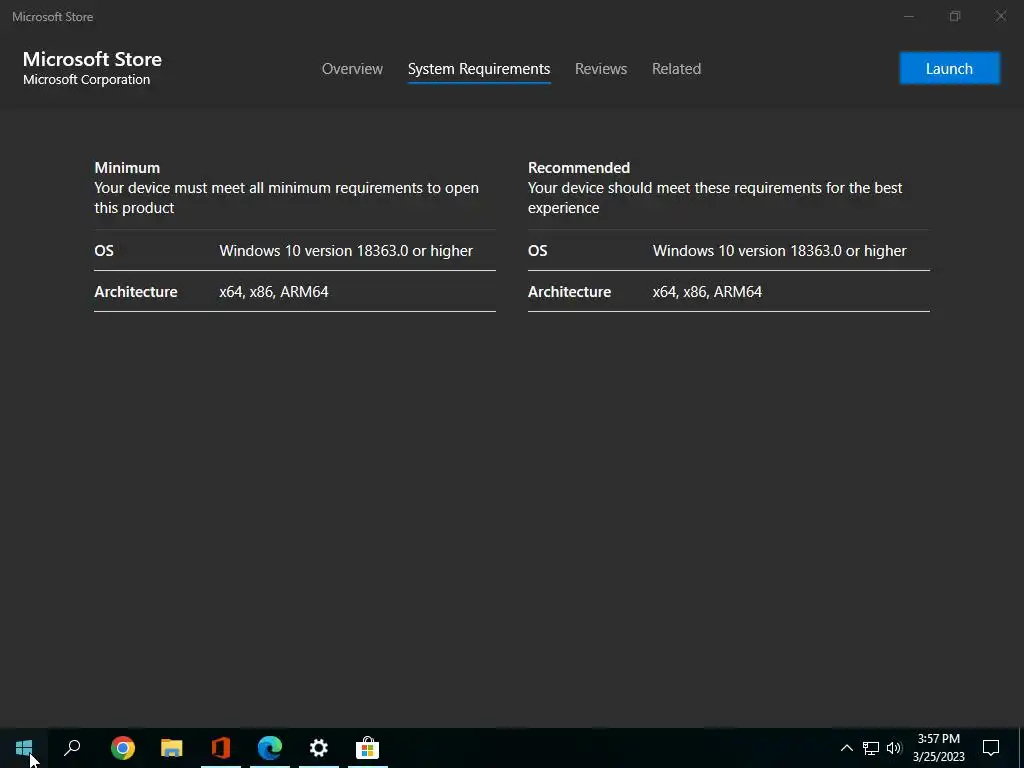Launch Google Chrome from taskbar

[123, 748]
